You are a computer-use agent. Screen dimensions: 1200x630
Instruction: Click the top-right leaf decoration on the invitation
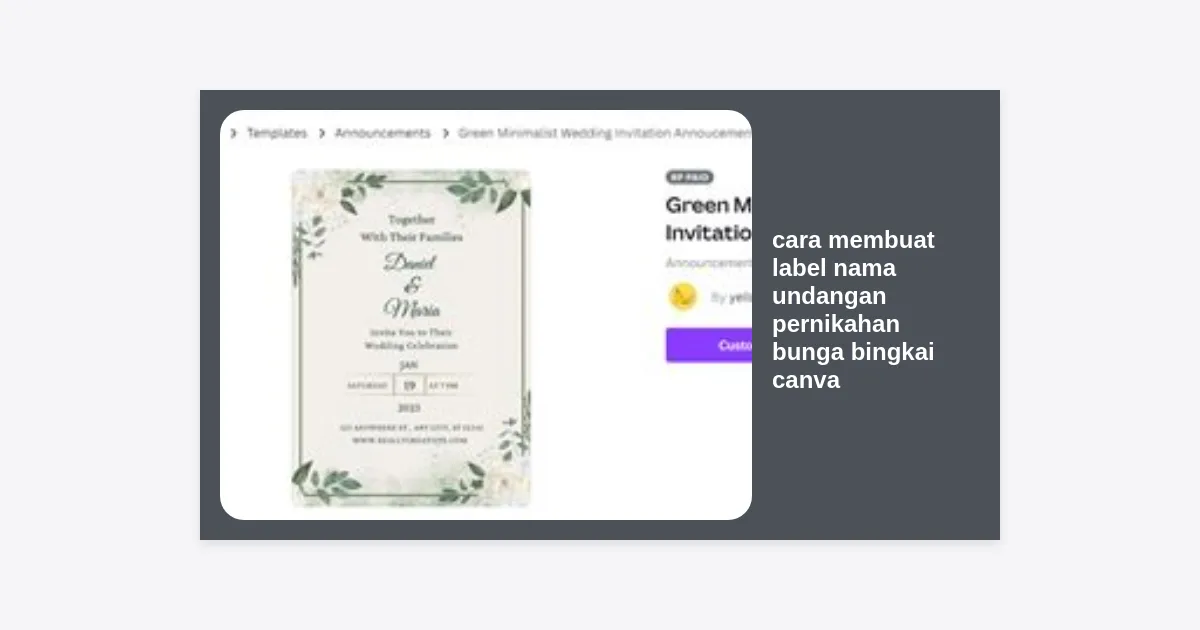click(490, 190)
